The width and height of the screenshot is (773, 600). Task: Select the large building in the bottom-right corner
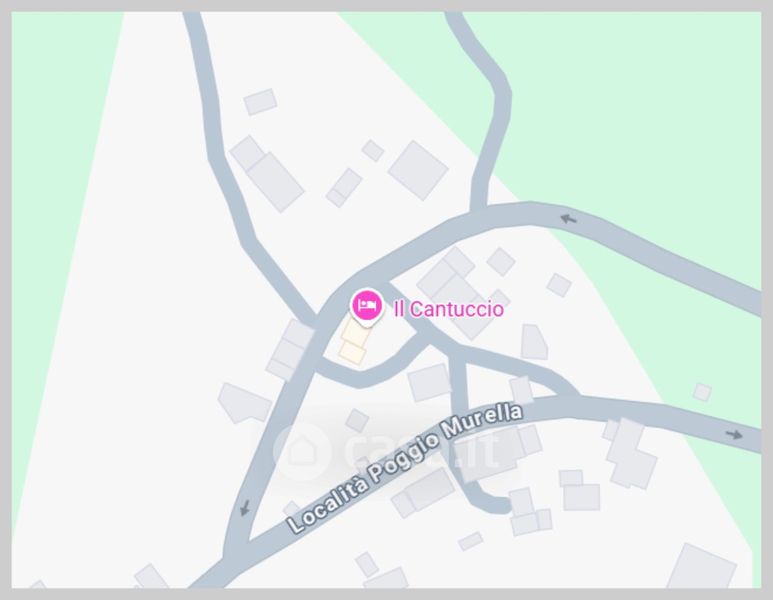click(x=702, y=566)
